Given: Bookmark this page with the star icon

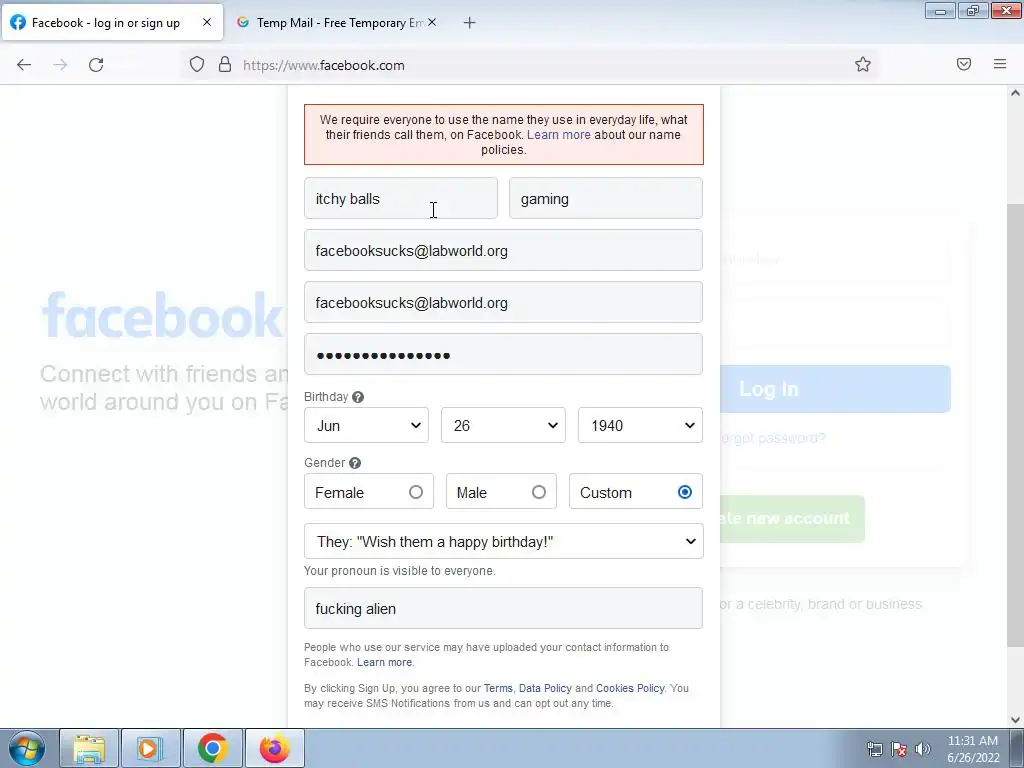Looking at the screenshot, I should (863, 64).
